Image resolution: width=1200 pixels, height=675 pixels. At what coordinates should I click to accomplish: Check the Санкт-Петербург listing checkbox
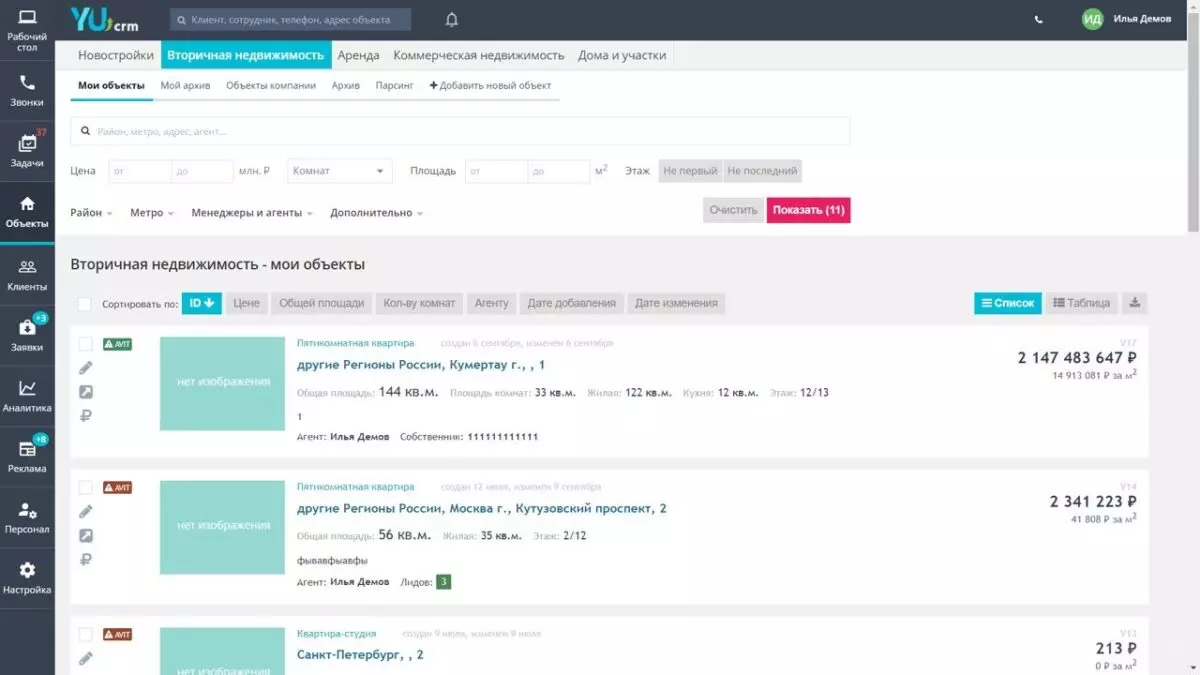tap(86, 634)
